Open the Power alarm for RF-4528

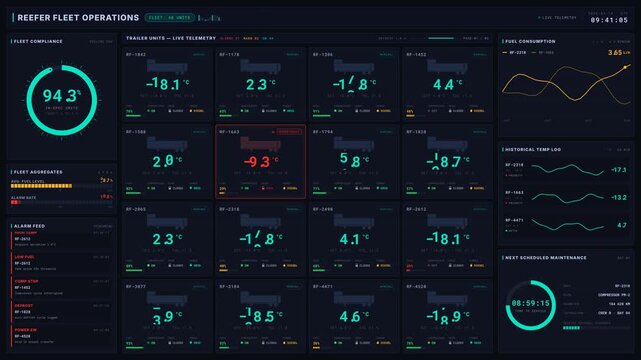(61, 336)
